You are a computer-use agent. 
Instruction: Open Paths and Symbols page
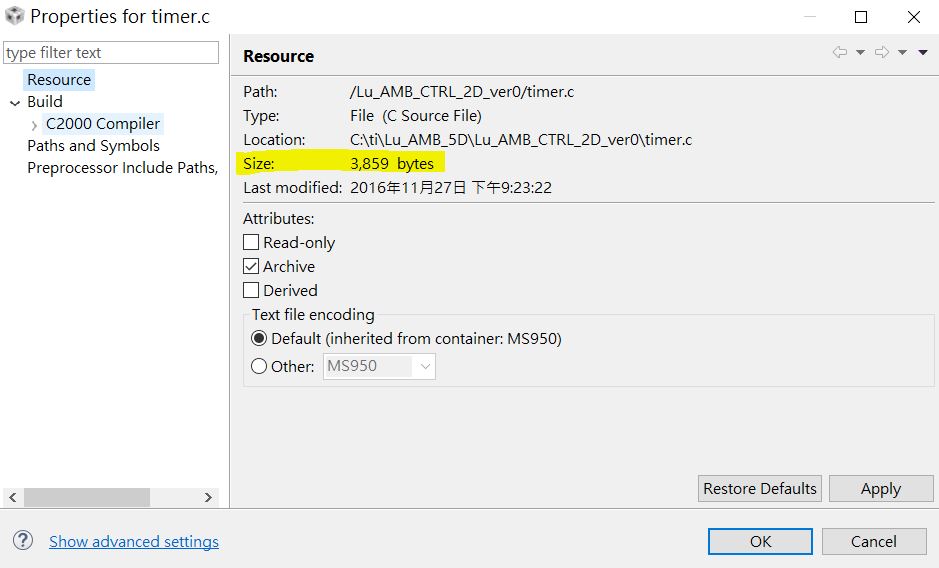93,146
